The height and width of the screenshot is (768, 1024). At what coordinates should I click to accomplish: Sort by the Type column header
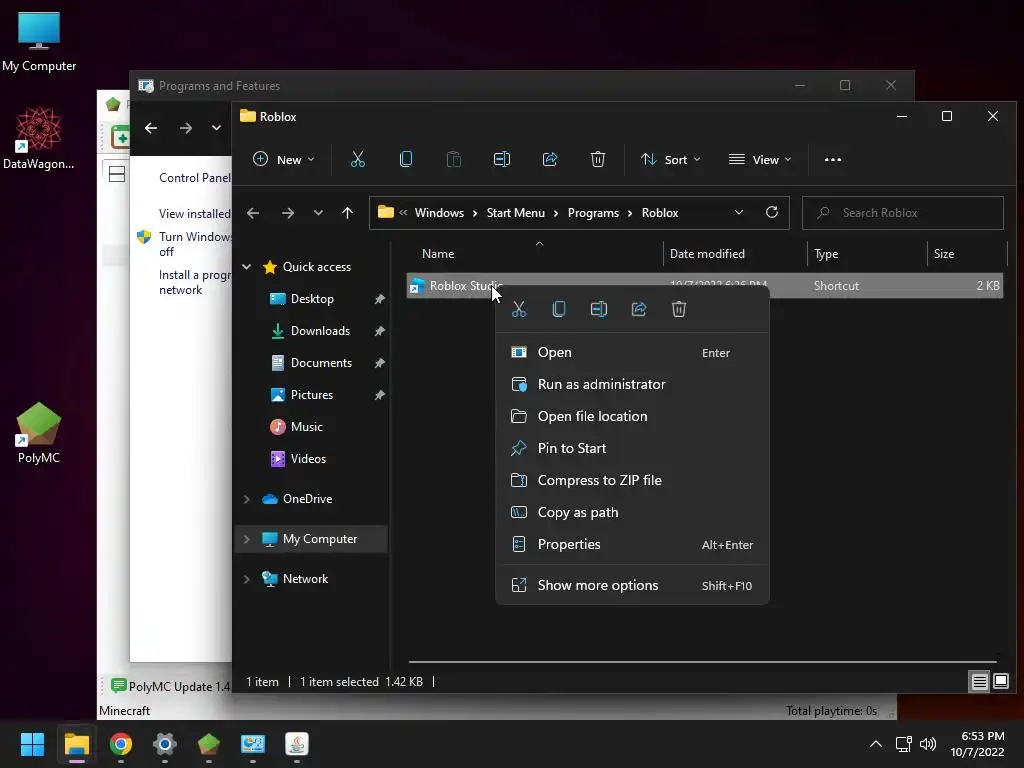[867, 254]
